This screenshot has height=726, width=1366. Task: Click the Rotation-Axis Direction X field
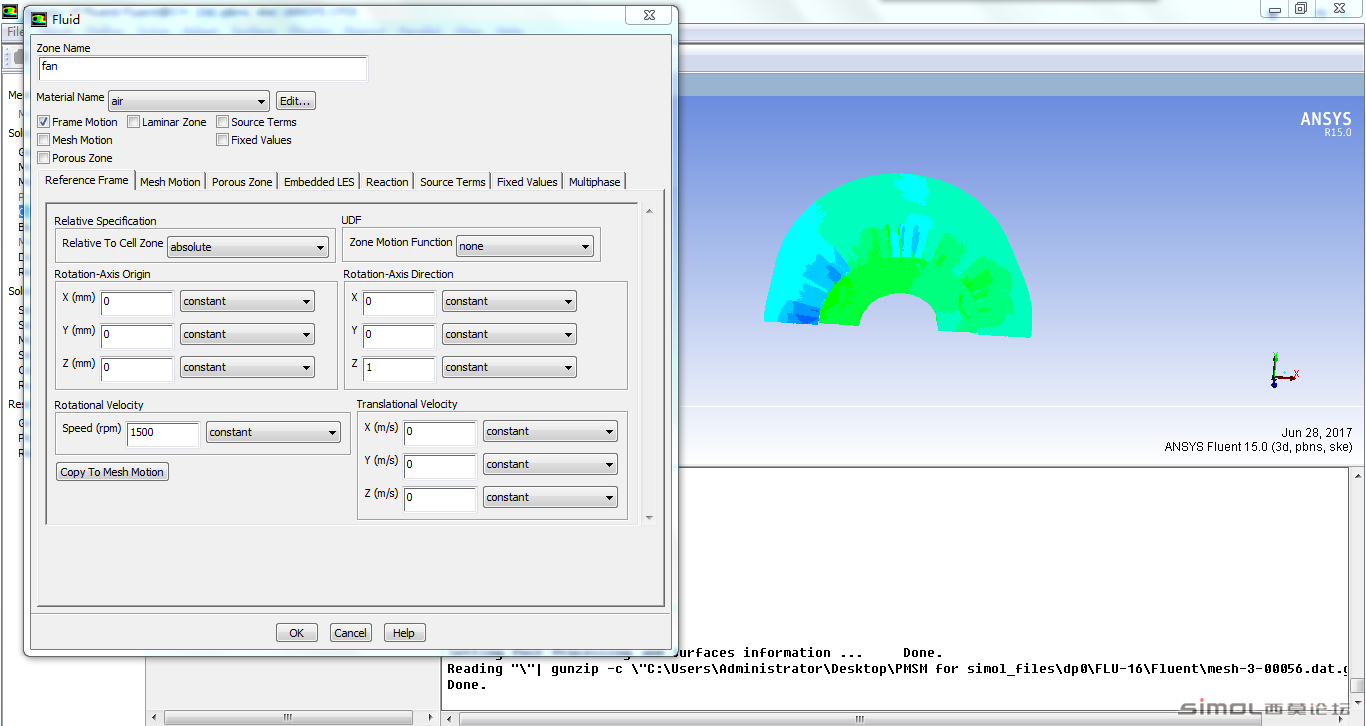click(x=399, y=303)
